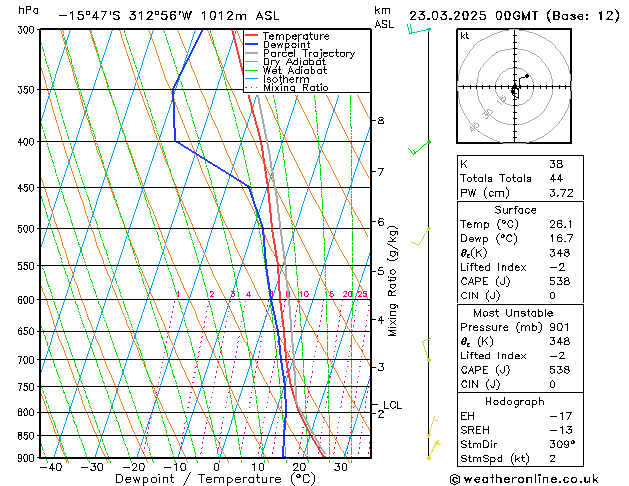629x486 pixels.
Task: Click the '600' pressure level label
Action: coord(28,300)
